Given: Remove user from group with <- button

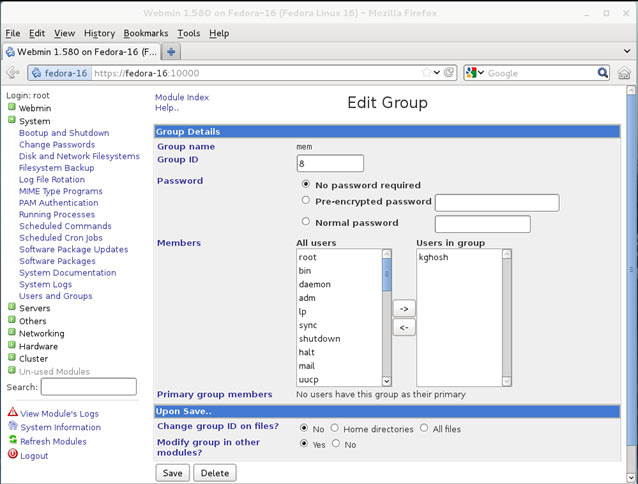Looking at the screenshot, I should (404, 327).
